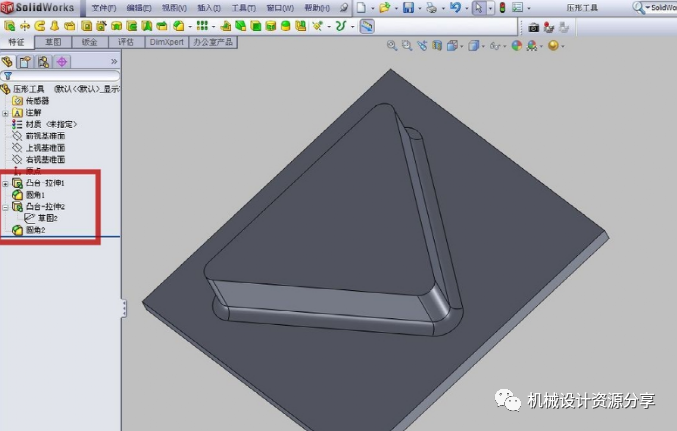Viewport: 677px width, 431px height.
Task: Click the Dome feature green icon
Action: pos(286,26)
